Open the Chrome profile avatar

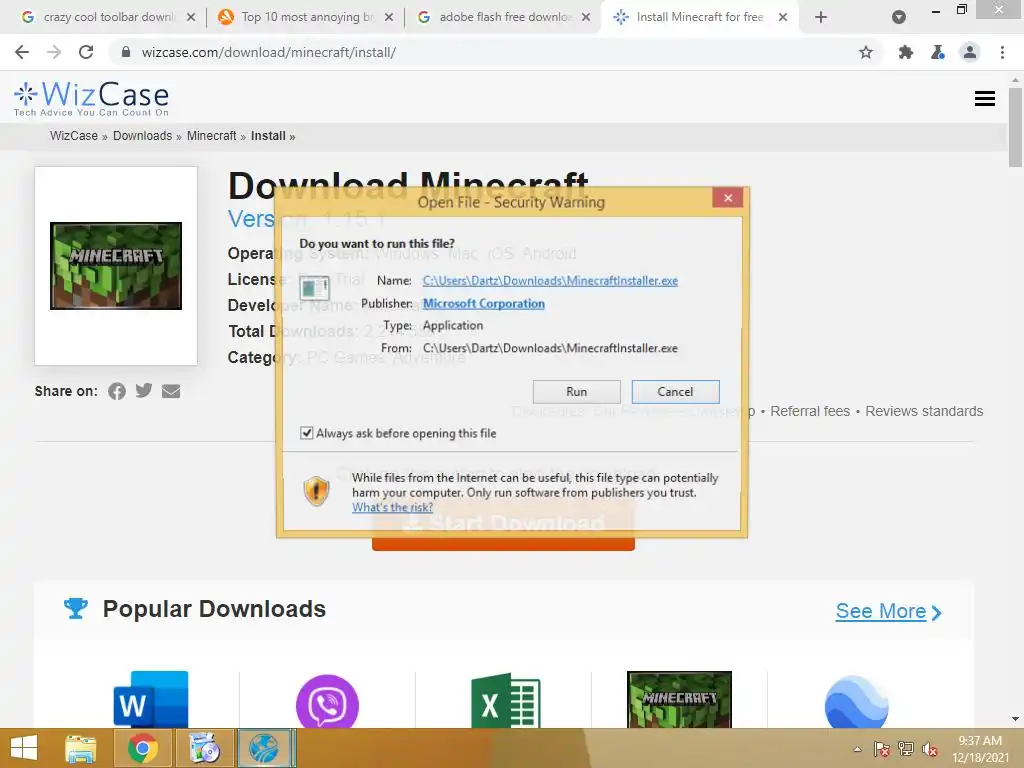point(970,52)
